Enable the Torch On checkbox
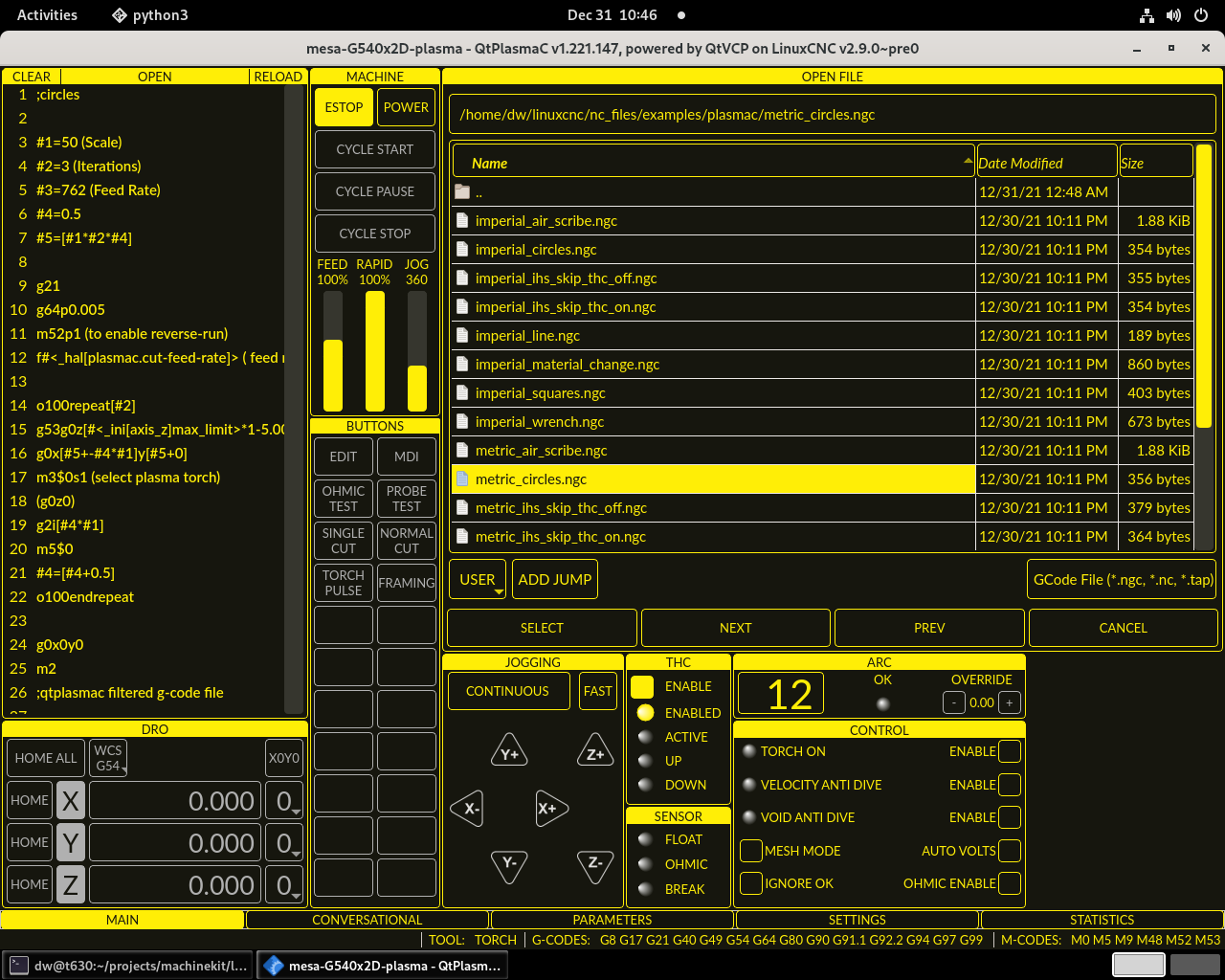This screenshot has width=1225, height=980. point(1009,751)
